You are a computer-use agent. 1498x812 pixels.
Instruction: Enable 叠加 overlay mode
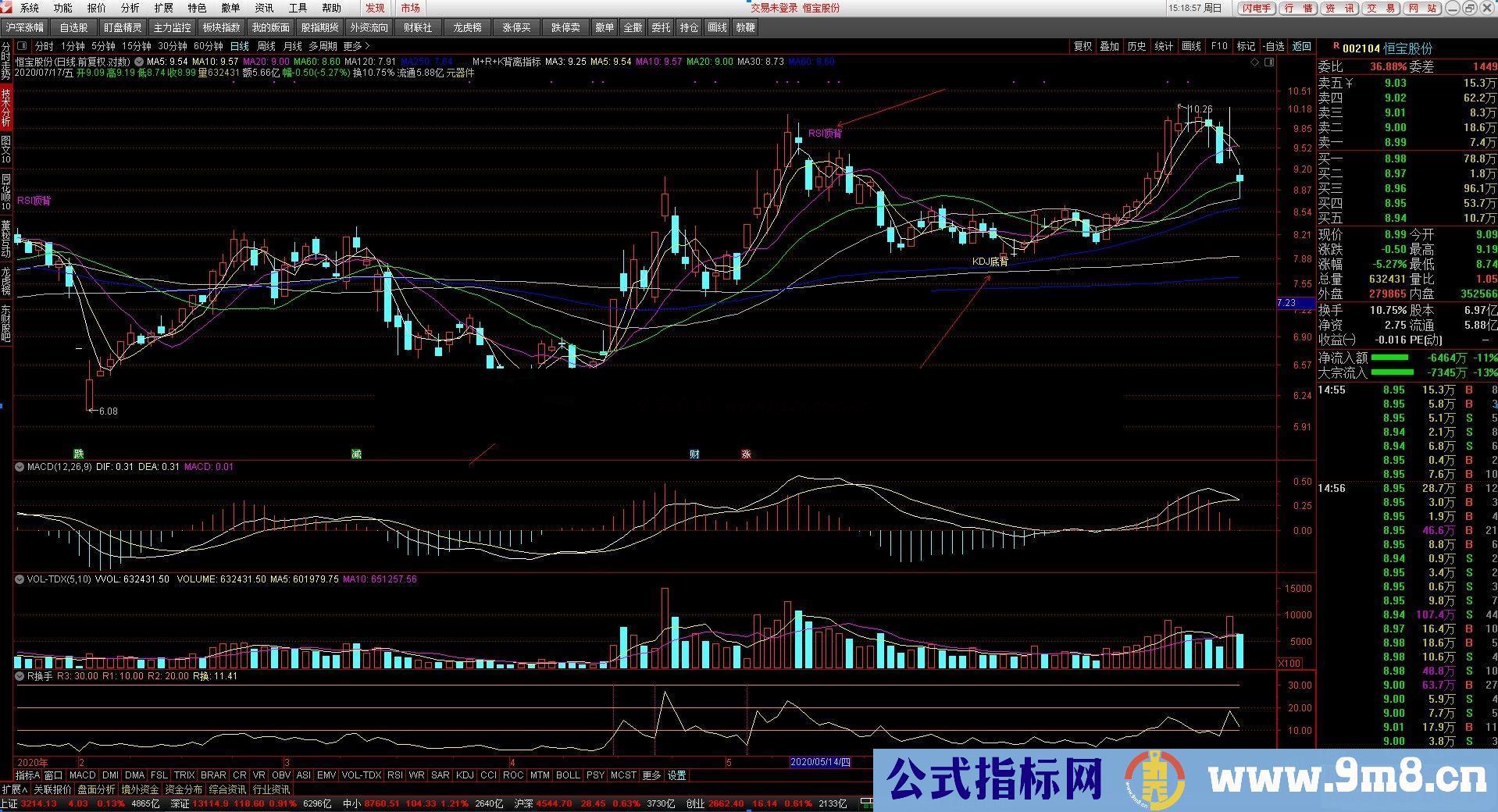[1109, 46]
